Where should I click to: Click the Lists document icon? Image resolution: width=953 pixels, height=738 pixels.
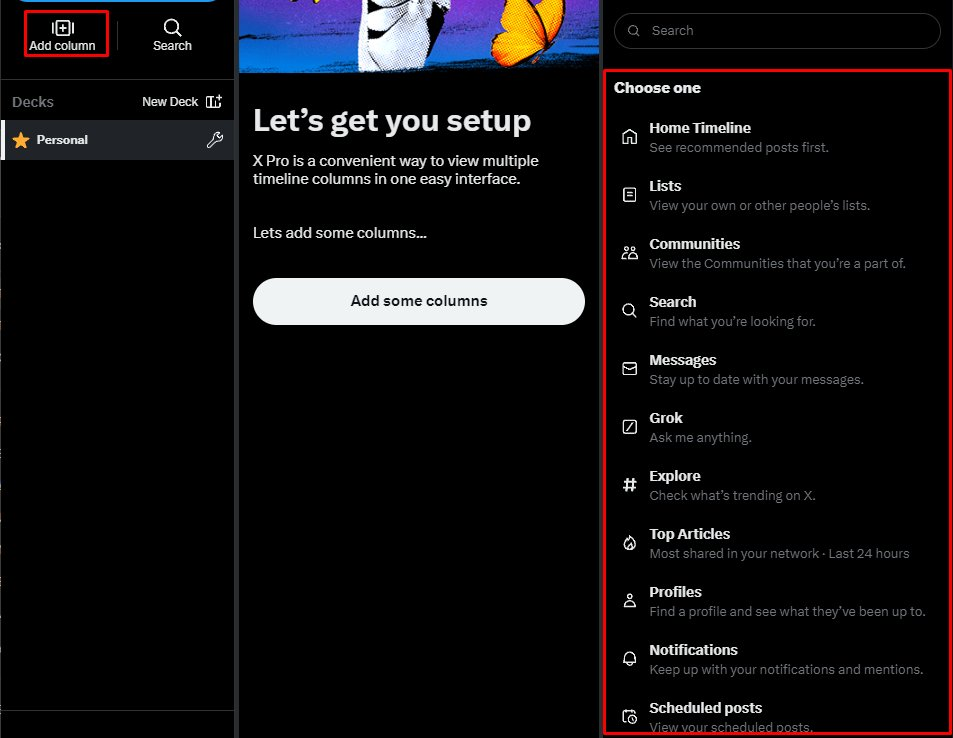coord(630,195)
